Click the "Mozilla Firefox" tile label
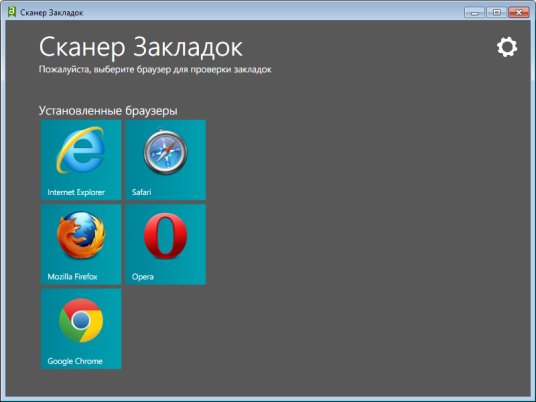This screenshot has height=402, width=536. (72, 277)
